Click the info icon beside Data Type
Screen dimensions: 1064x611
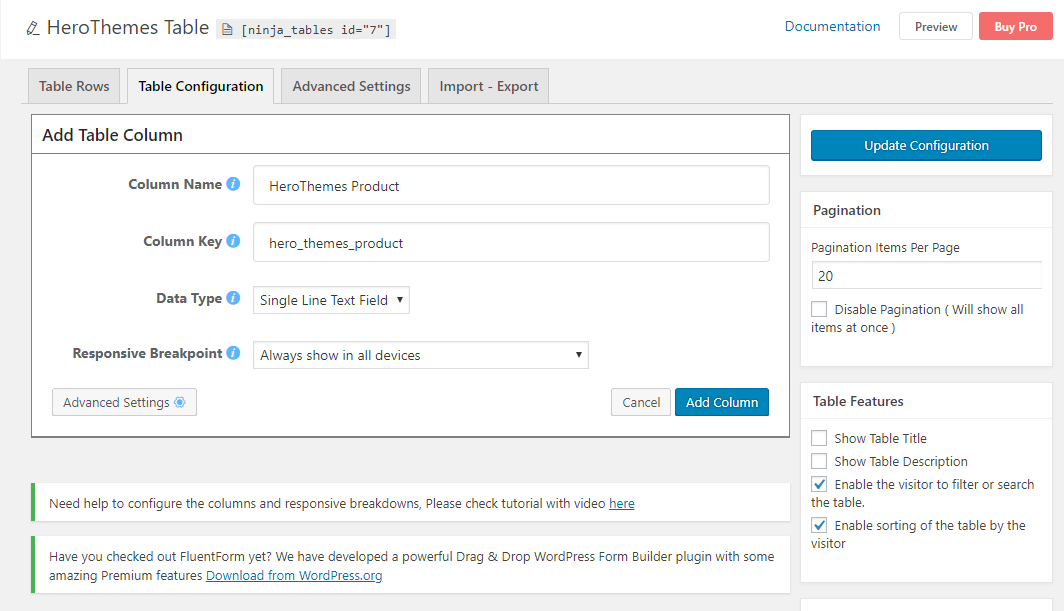233,298
